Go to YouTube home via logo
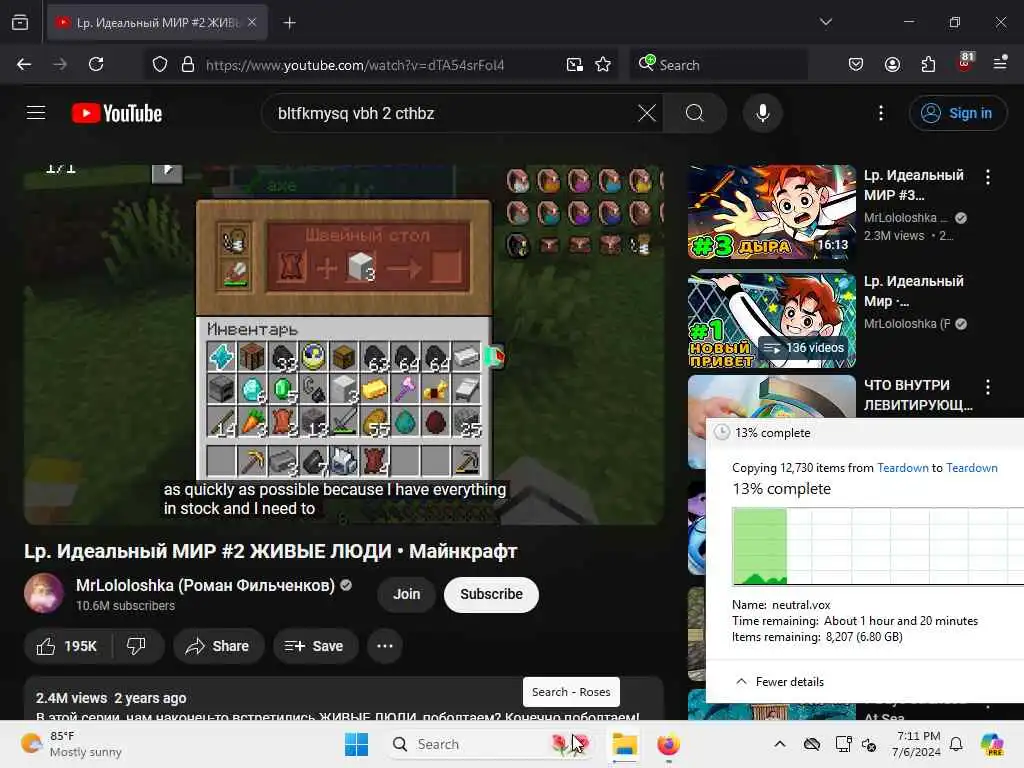The width and height of the screenshot is (1024, 768). (x=117, y=113)
